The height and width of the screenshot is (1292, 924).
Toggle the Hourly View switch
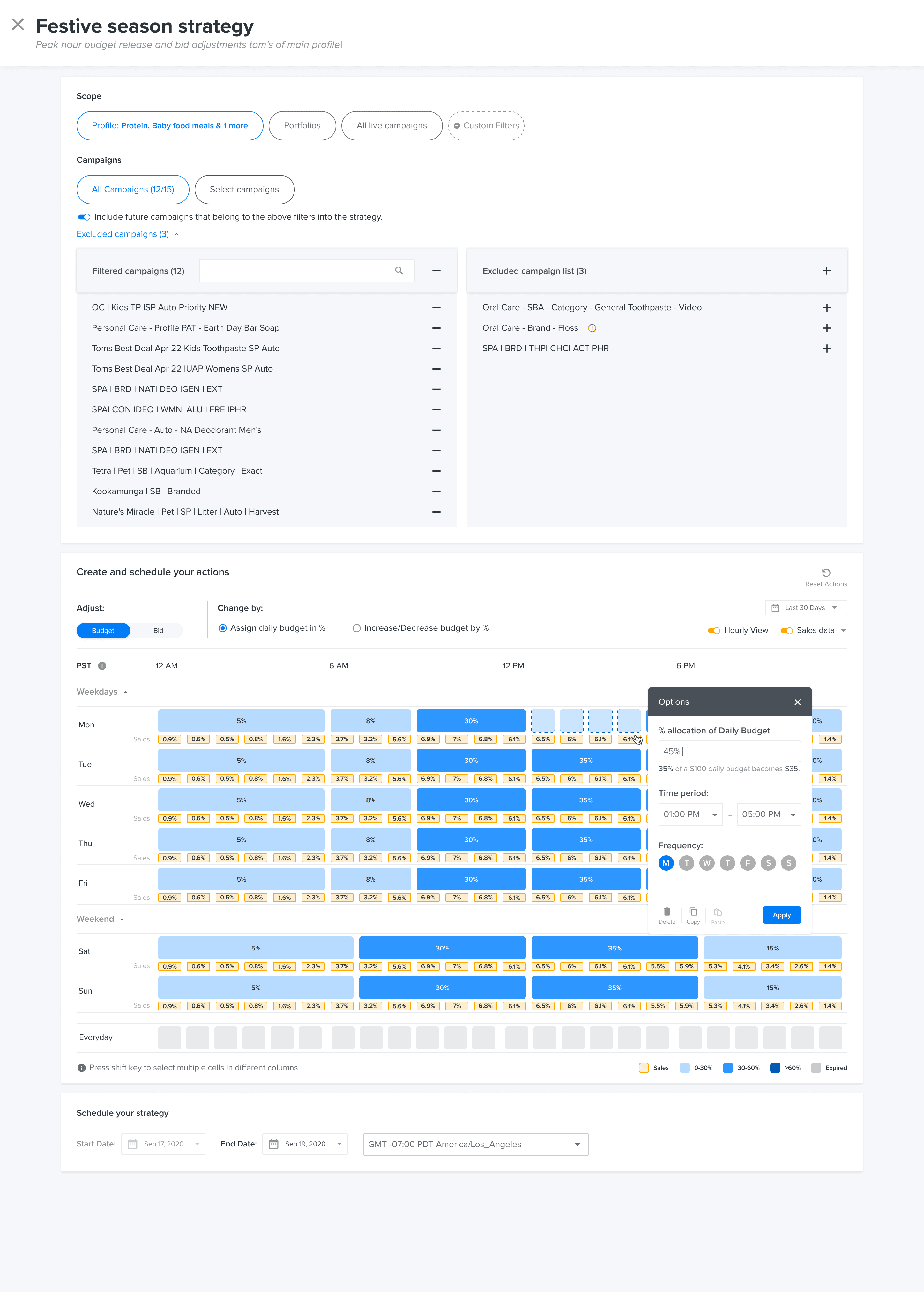click(x=714, y=630)
